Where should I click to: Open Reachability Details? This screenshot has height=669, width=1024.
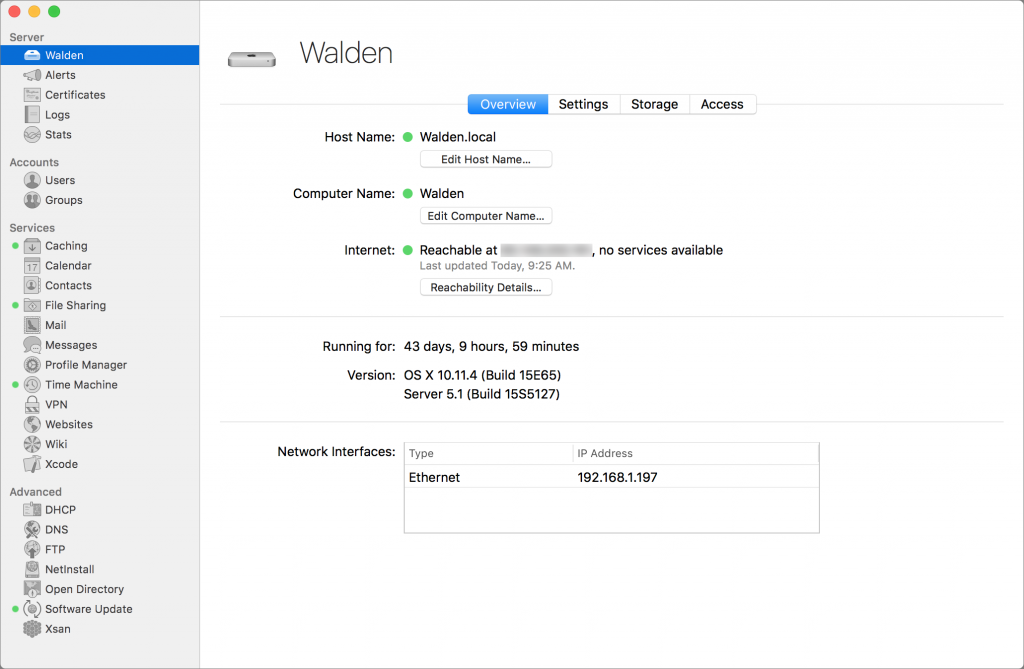pyautogui.click(x=485, y=288)
